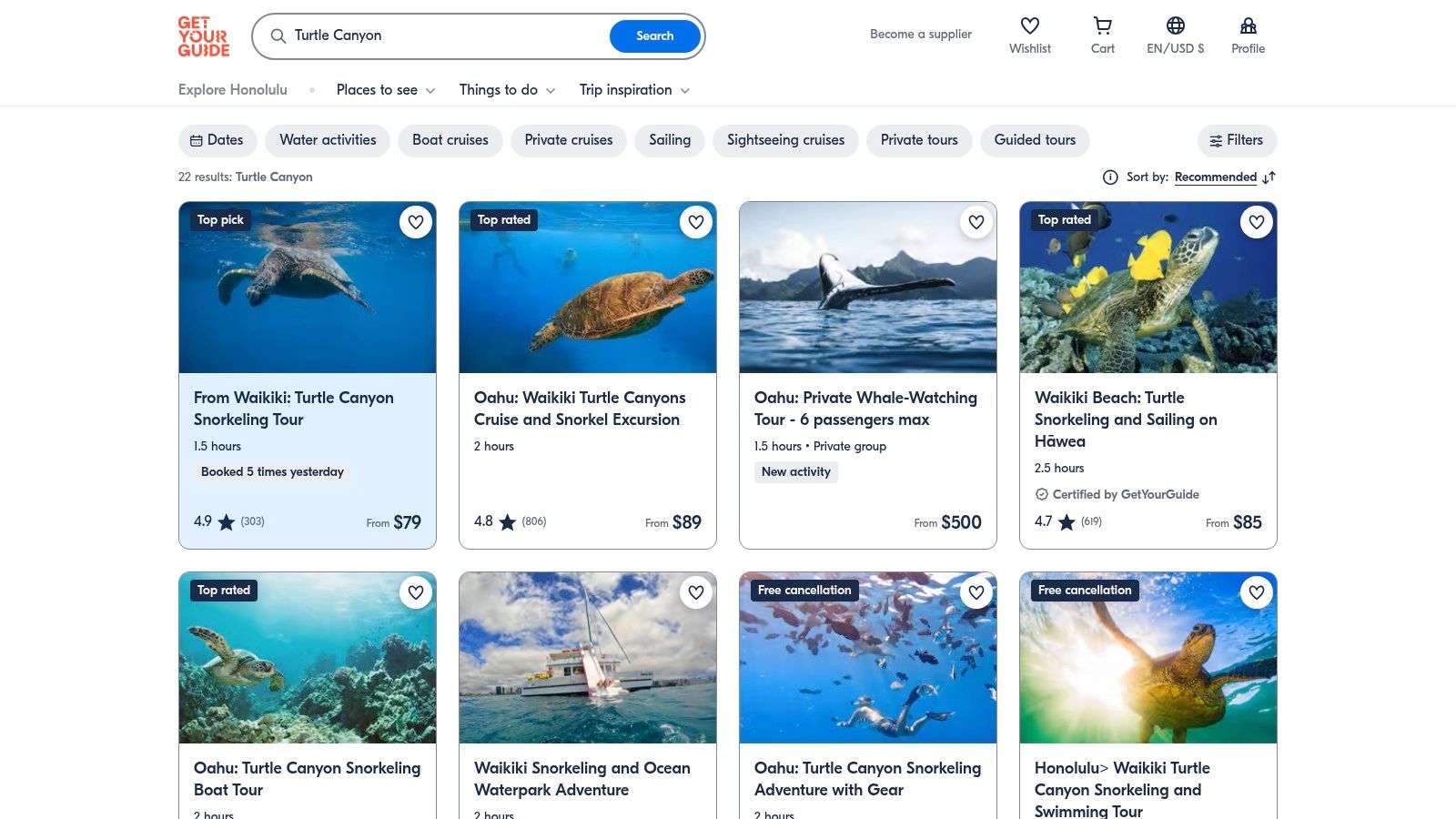Click the sort order arrows icon
This screenshot has width=1456, height=819.
point(1269,177)
